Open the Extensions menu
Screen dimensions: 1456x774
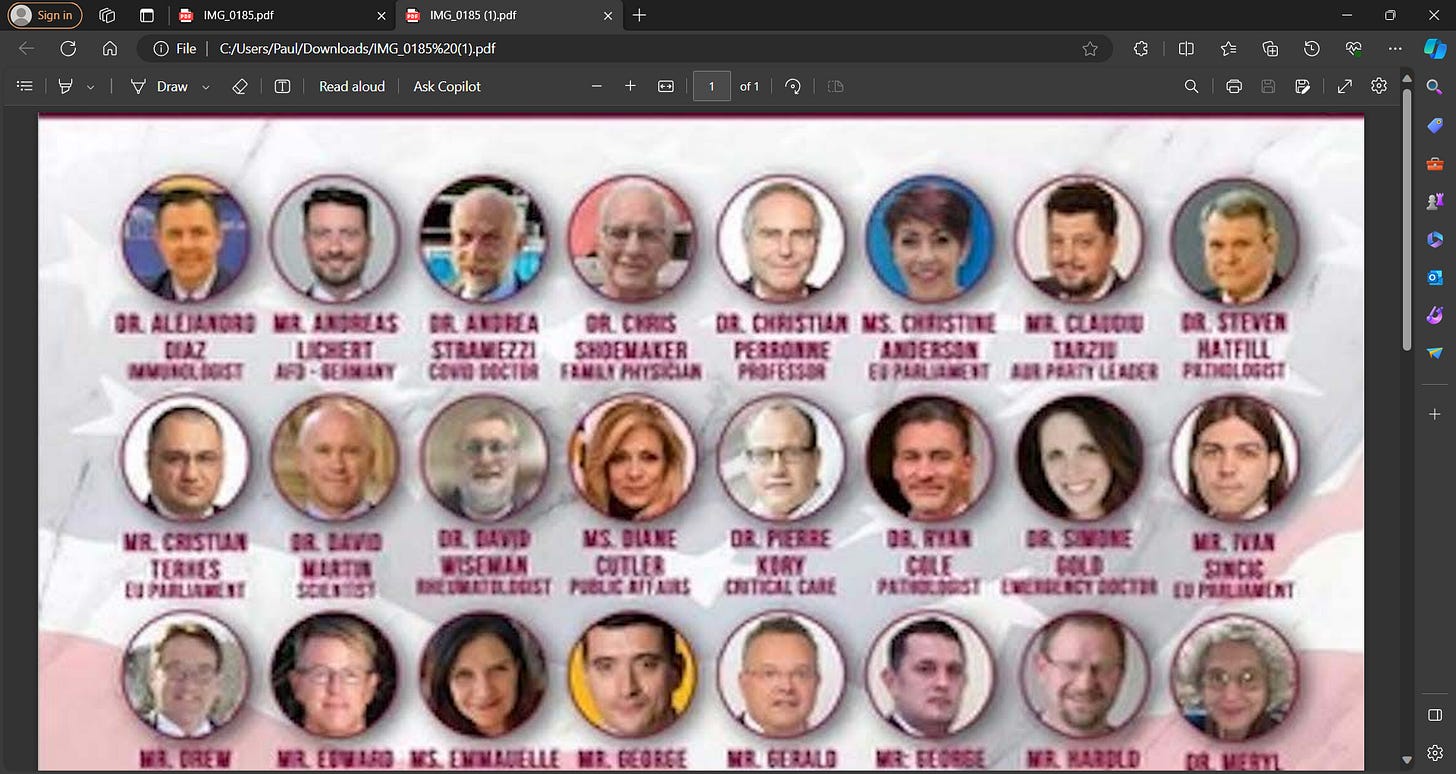[1141, 48]
